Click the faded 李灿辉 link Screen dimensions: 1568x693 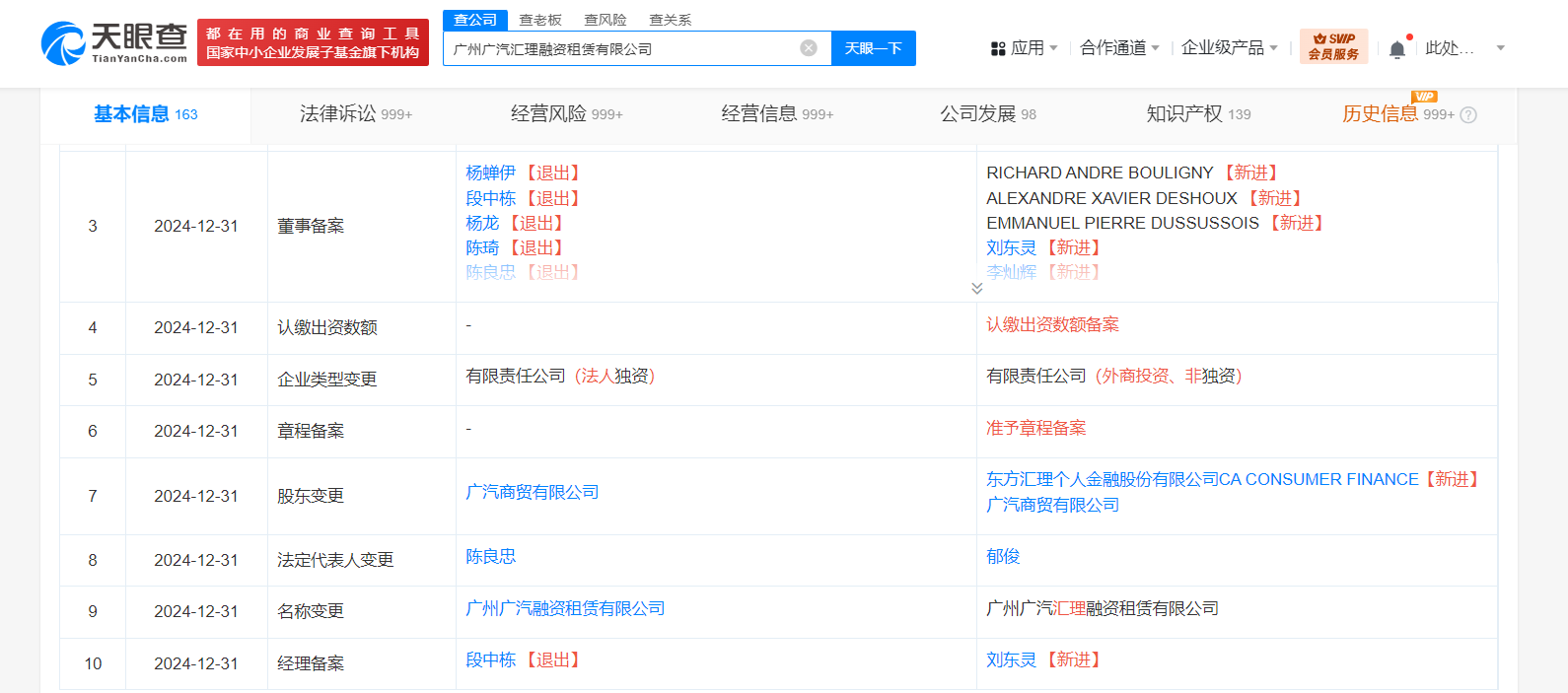click(1012, 272)
